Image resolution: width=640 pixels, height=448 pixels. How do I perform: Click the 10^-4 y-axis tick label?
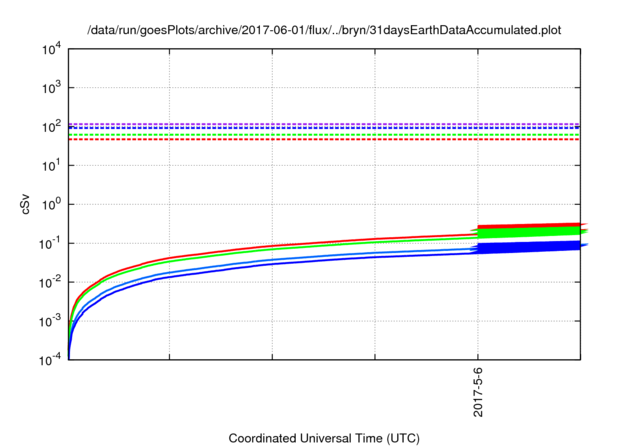click(x=51, y=360)
